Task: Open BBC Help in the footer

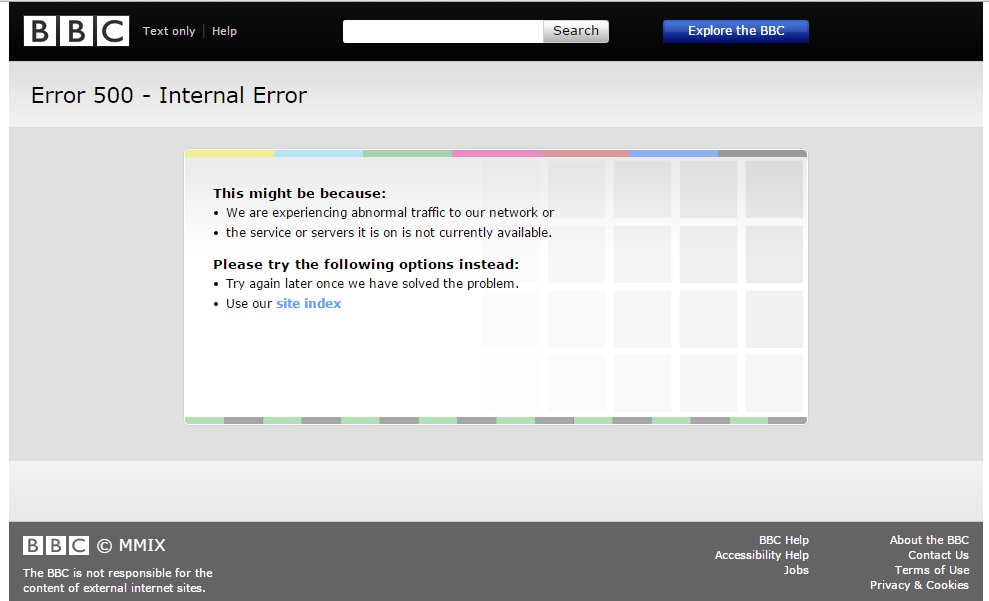Action: tap(783, 540)
